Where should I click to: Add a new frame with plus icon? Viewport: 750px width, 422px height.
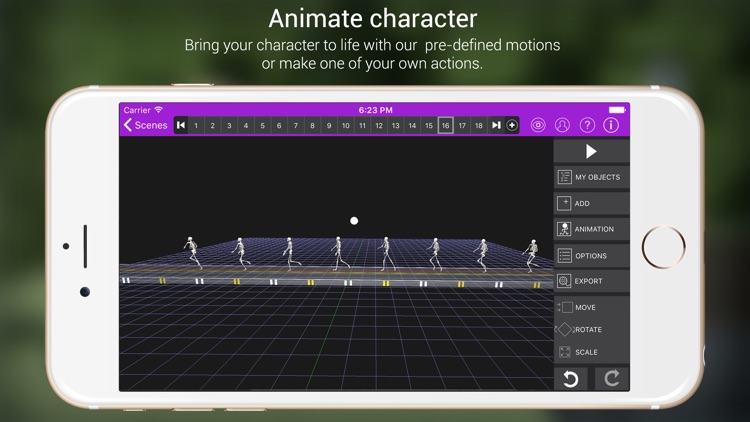512,125
